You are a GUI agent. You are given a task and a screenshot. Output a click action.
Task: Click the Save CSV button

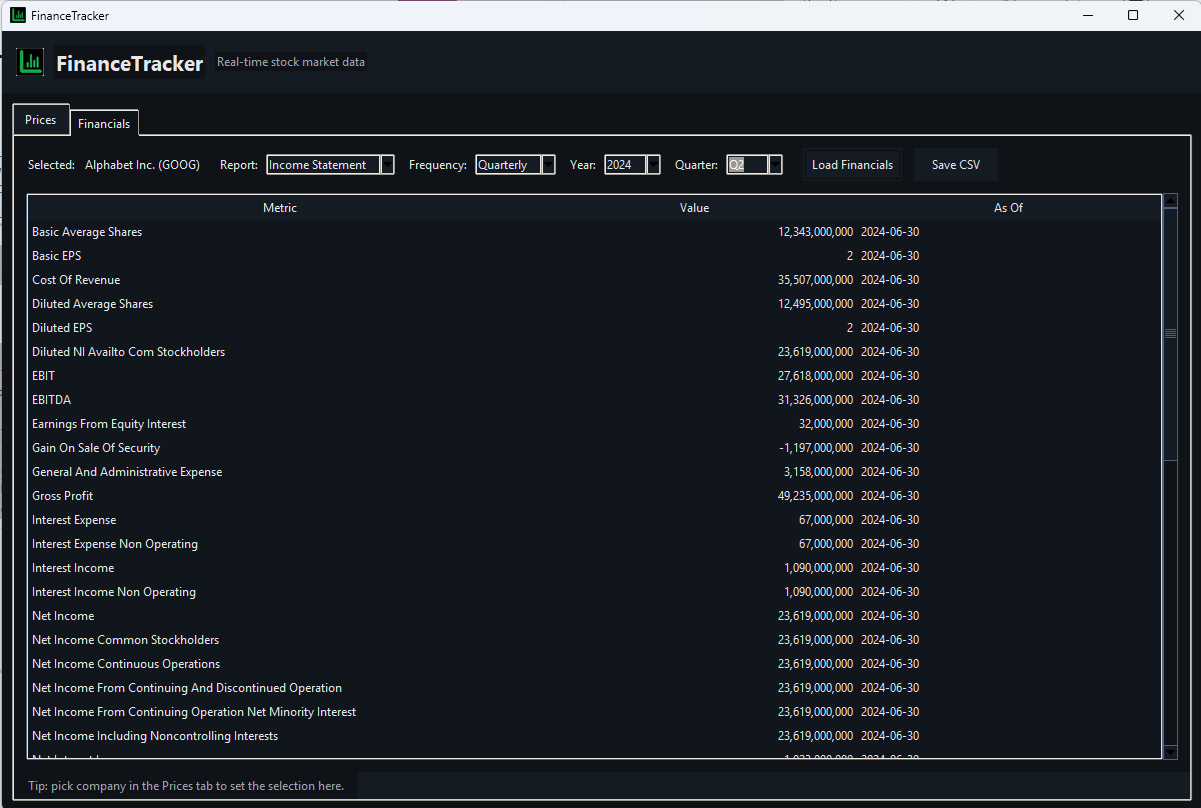955,165
